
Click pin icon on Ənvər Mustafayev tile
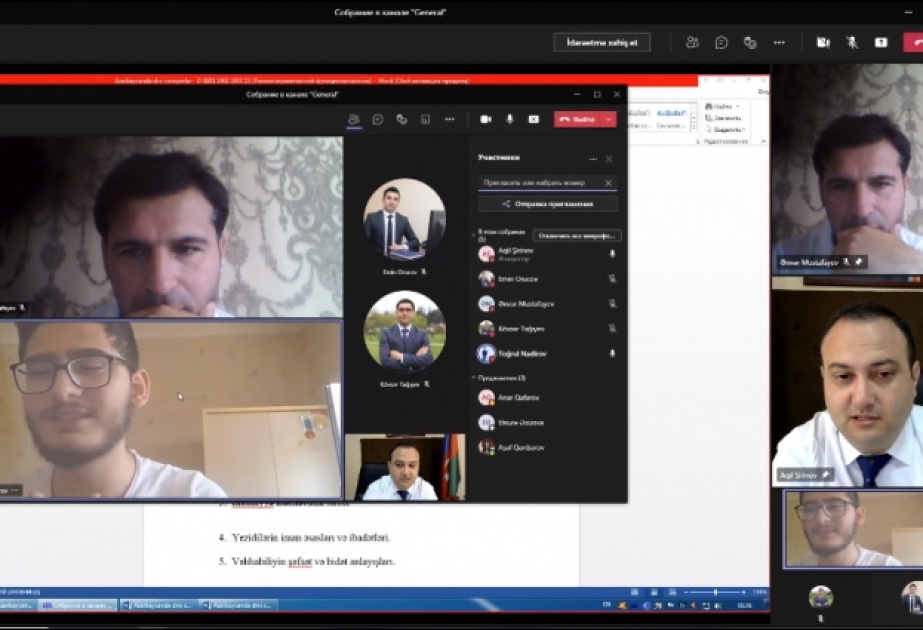[859, 262]
